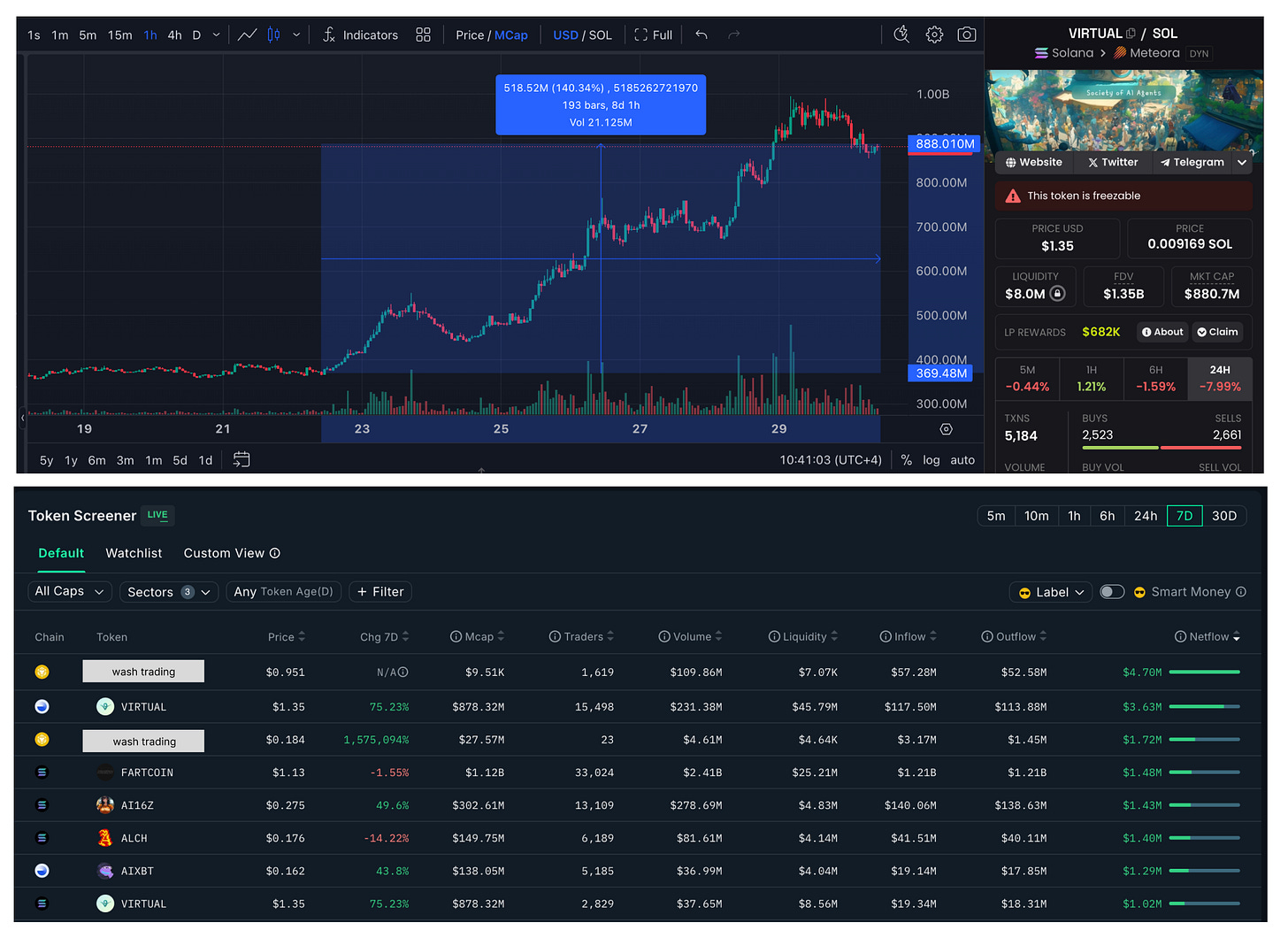Screen dimensions: 1288x938
Task: Open the Label dropdown
Action: click(x=1051, y=592)
